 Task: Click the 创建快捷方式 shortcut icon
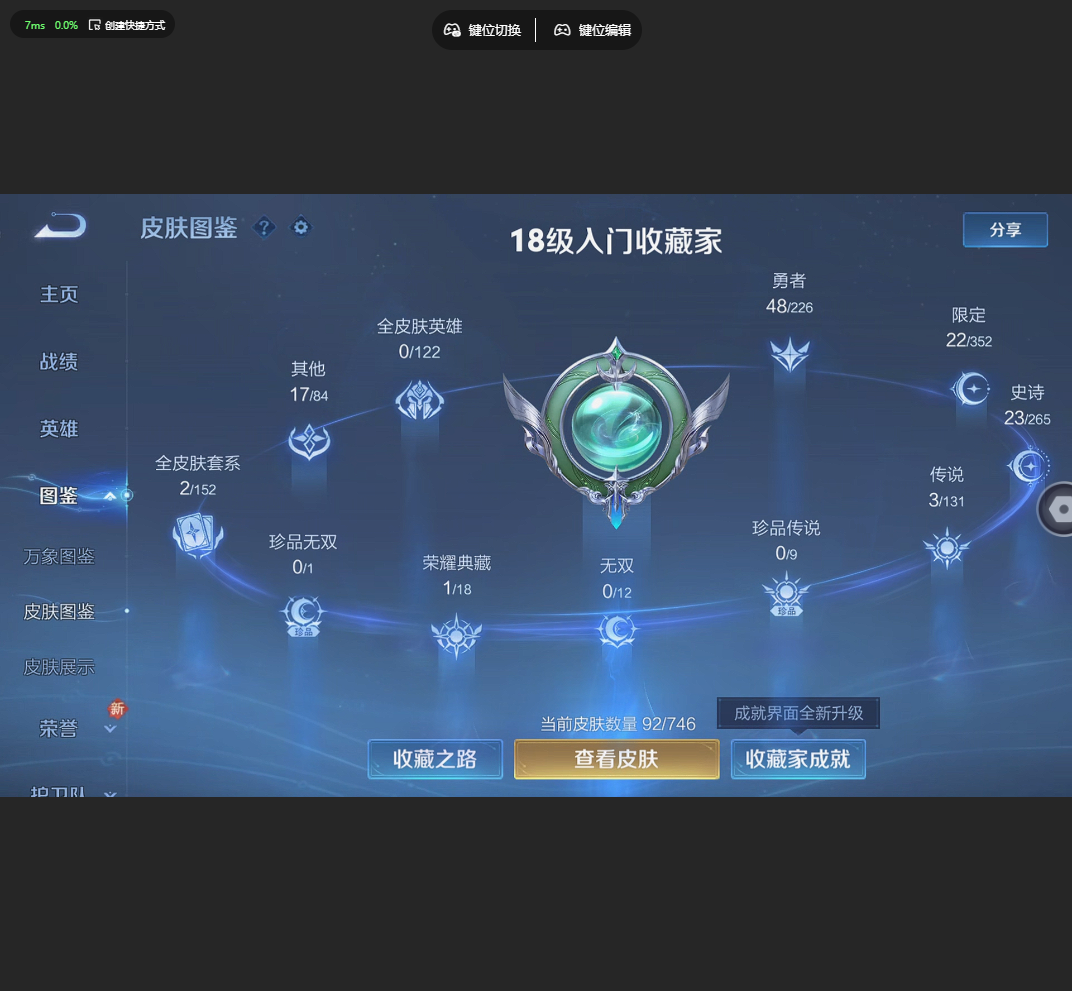(x=95, y=25)
